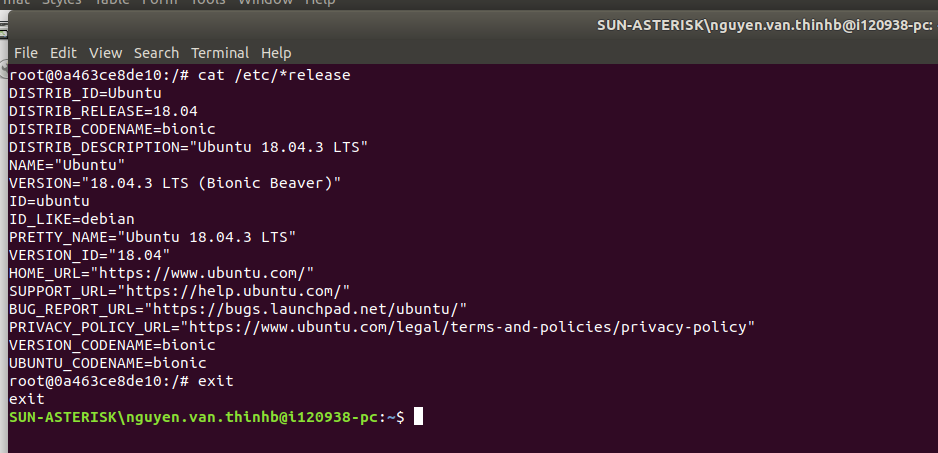The width and height of the screenshot is (938, 453).
Task: Open the terminal Edit menu
Action: pyautogui.click(x=63, y=52)
